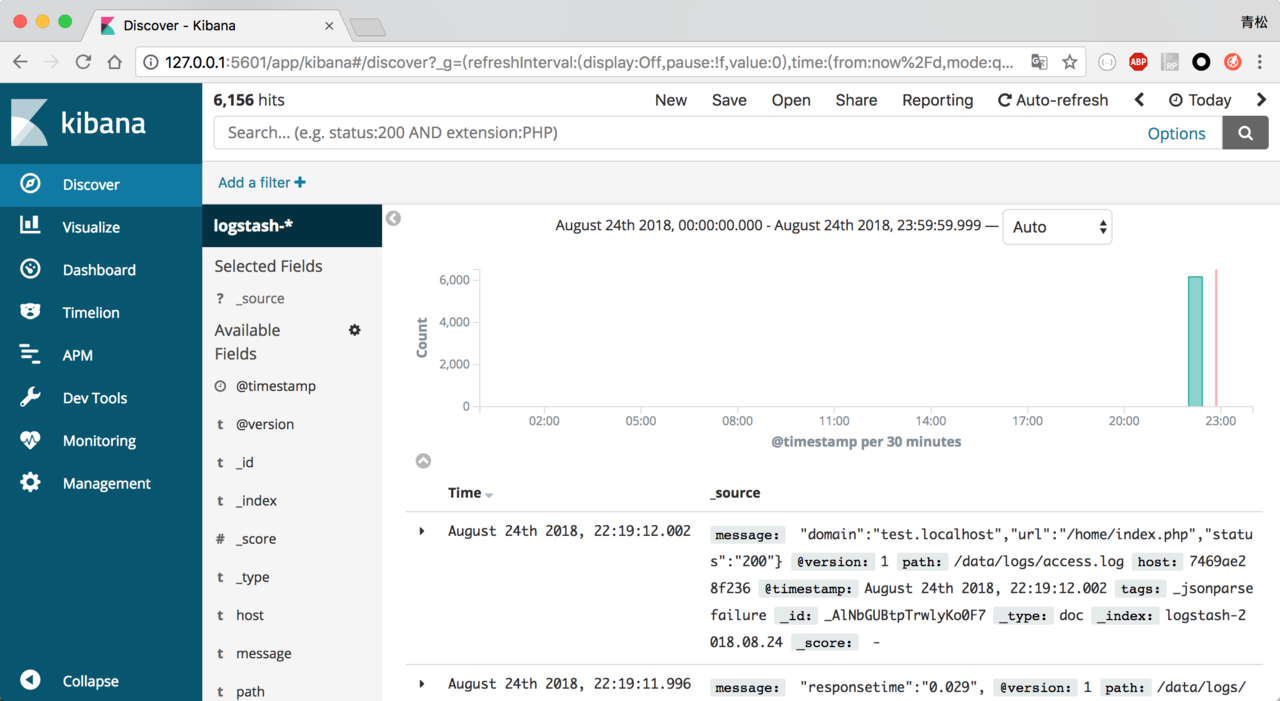This screenshot has height=701, width=1280.
Task: Expand the 22:19:12.002 log row
Action: 422,531
